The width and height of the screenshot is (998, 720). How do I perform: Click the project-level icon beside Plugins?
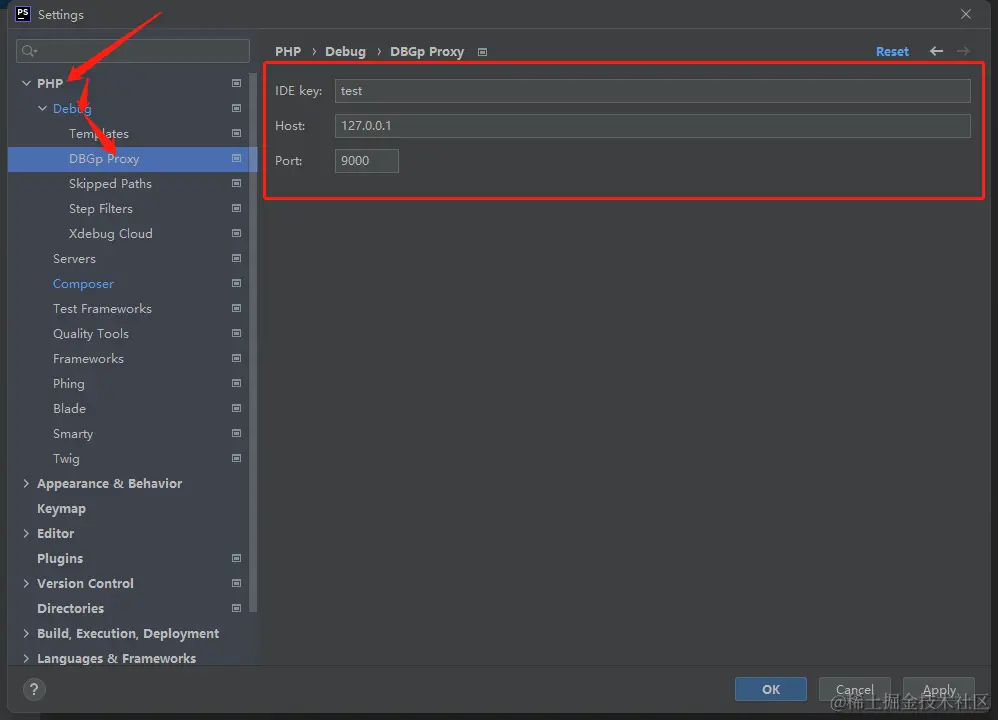tap(236, 558)
